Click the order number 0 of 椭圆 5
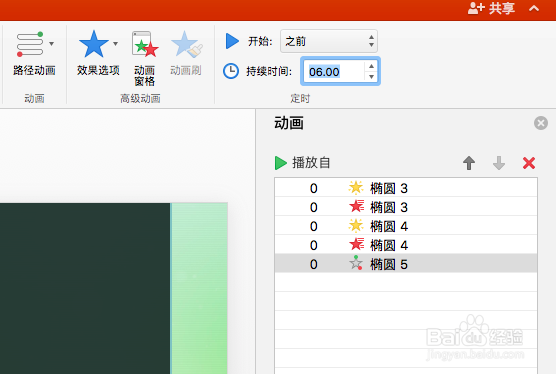The height and width of the screenshot is (374, 556). coord(313,264)
